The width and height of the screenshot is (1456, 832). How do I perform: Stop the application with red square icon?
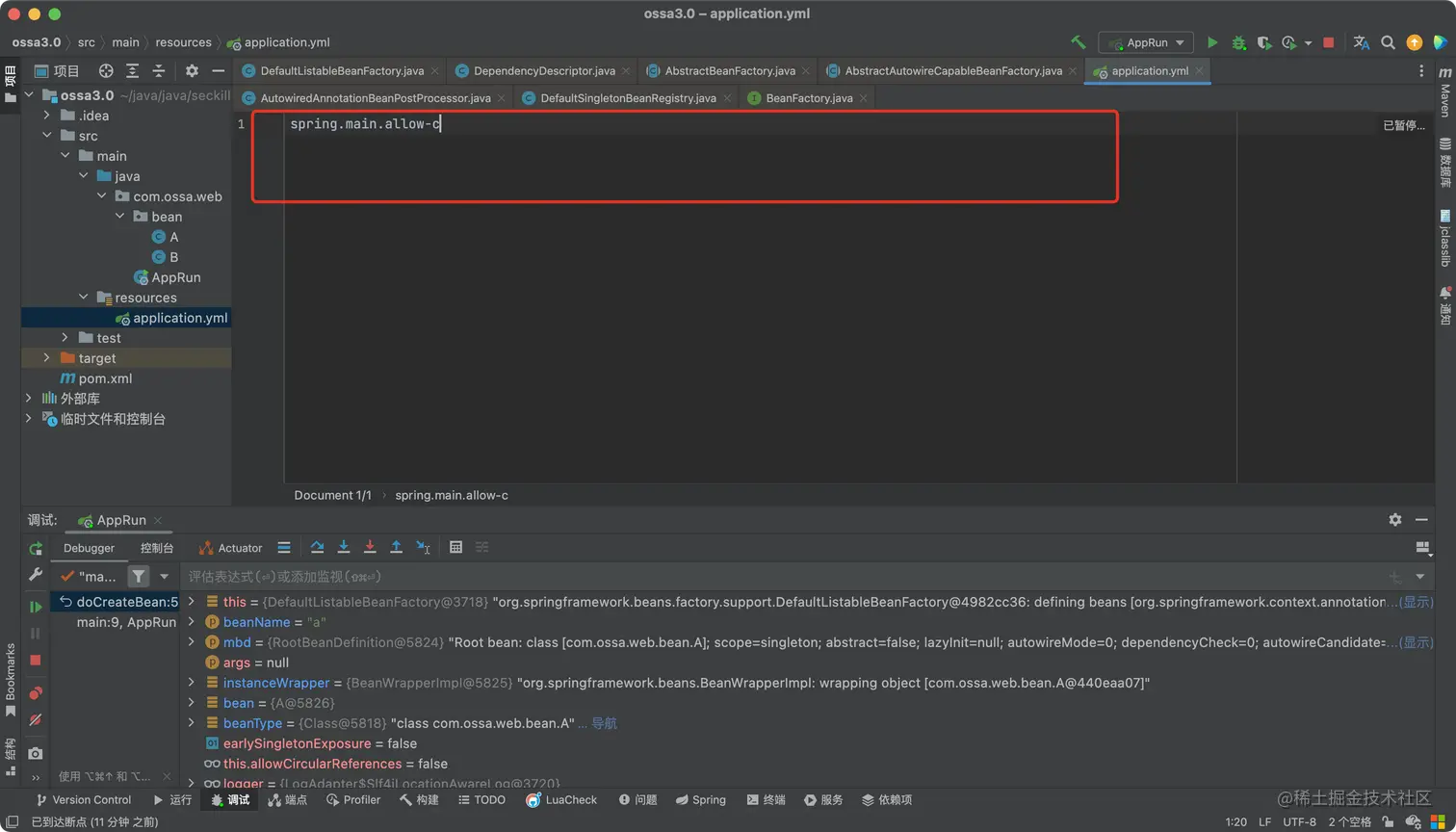[x=1329, y=42]
